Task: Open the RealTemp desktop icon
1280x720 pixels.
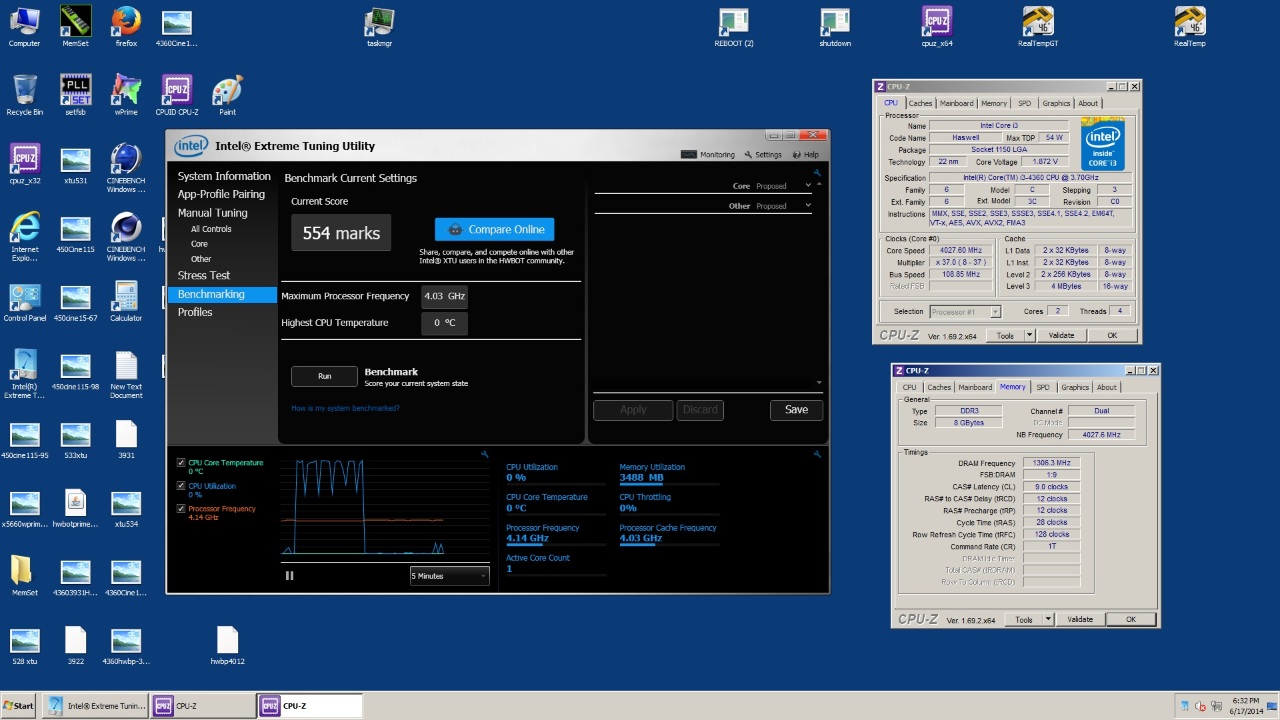Action: point(1190,27)
